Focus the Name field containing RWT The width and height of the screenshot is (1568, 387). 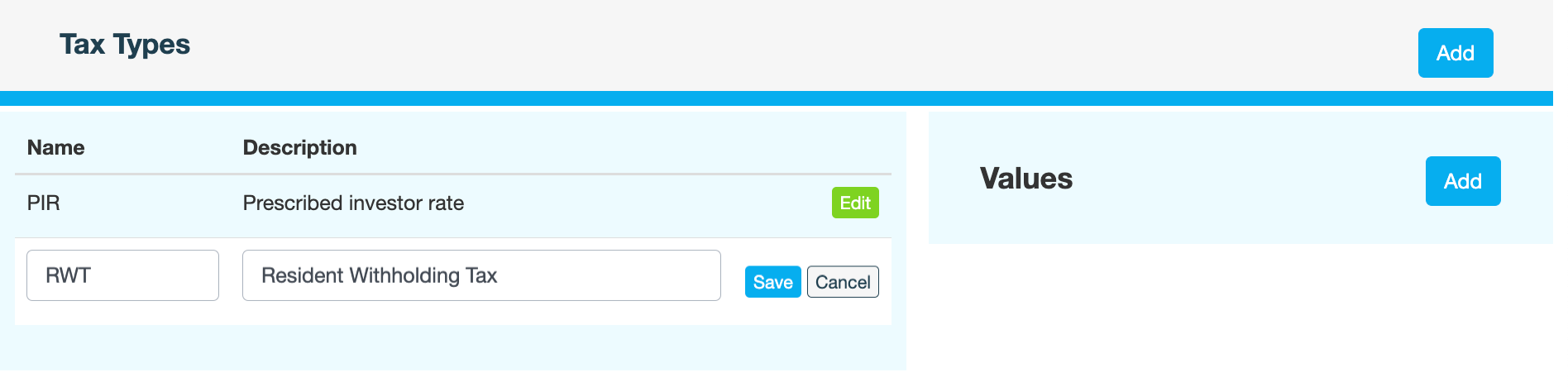coord(122,275)
